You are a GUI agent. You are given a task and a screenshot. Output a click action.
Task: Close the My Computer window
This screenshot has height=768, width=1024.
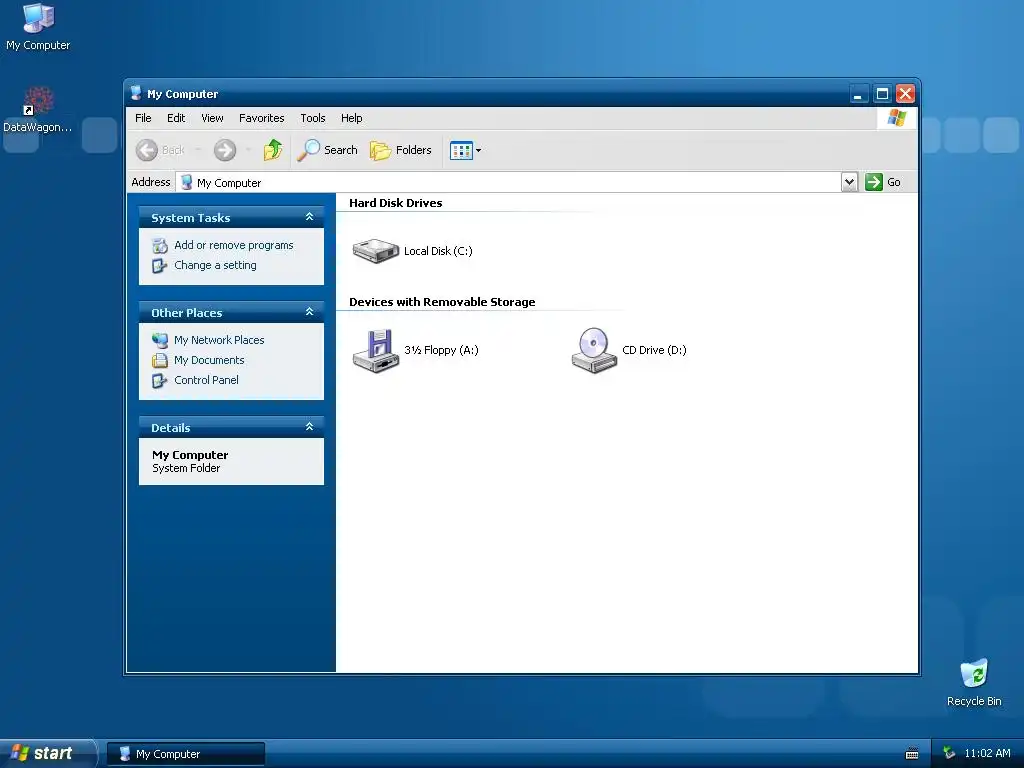[x=905, y=94]
